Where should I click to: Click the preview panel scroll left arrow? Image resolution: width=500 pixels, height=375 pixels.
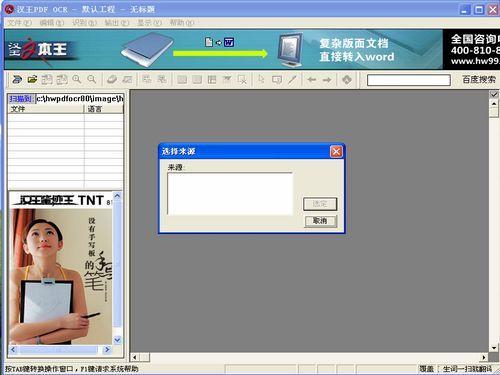coord(13,350)
